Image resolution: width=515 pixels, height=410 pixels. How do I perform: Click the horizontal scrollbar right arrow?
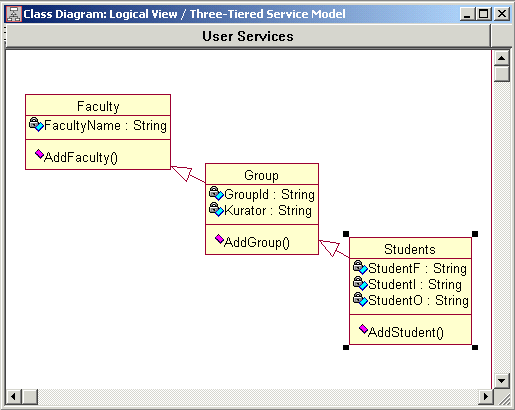[486, 397]
